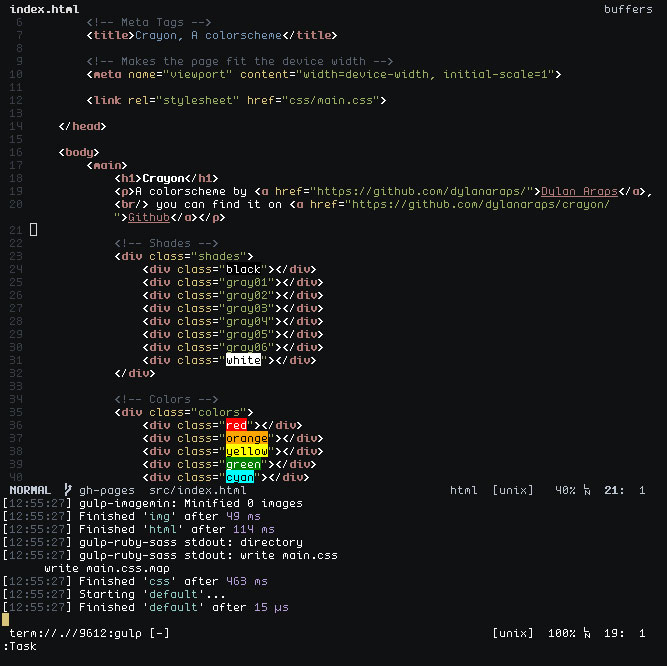667x666 pixels.
Task: Click the red highlighted class value
Action: click(x=236, y=425)
